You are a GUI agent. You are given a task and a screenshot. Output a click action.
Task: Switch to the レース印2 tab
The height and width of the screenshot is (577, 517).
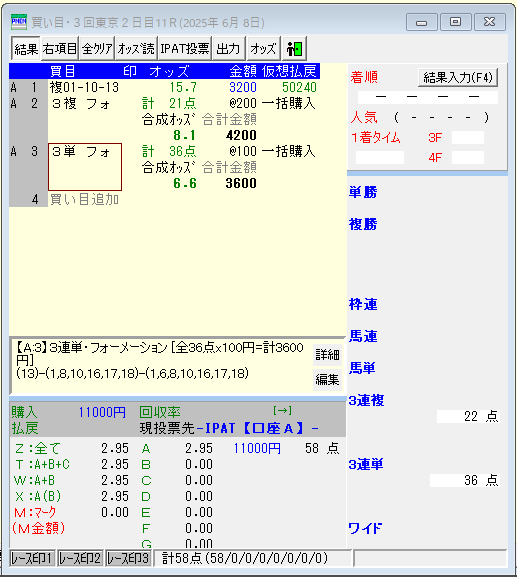coord(80,558)
